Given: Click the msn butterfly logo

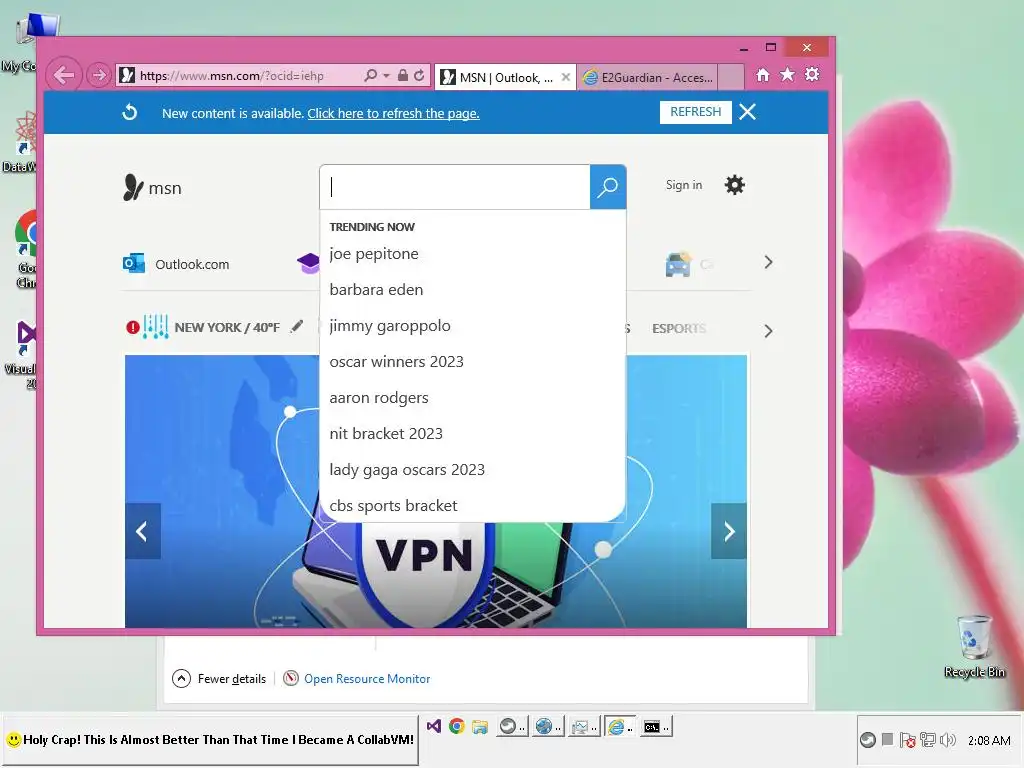Looking at the screenshot, I should [x=152, y=187].
